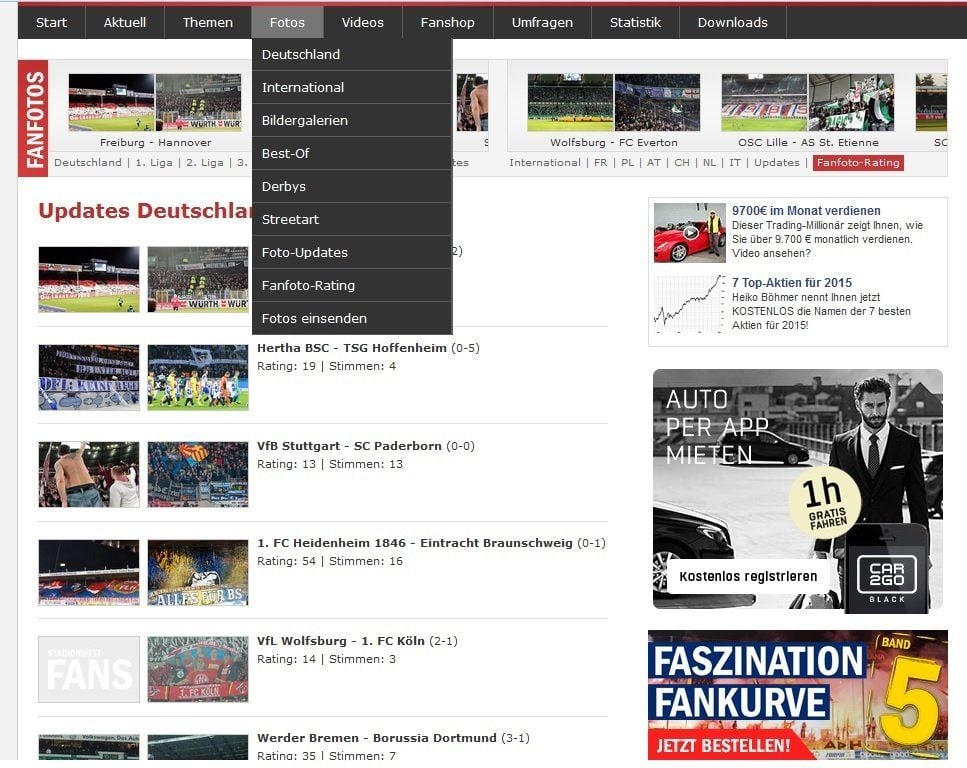Open the Umfragen navigation tab
Image resolution: width=967 pixels, height=768 pixels.
point(542,22)
